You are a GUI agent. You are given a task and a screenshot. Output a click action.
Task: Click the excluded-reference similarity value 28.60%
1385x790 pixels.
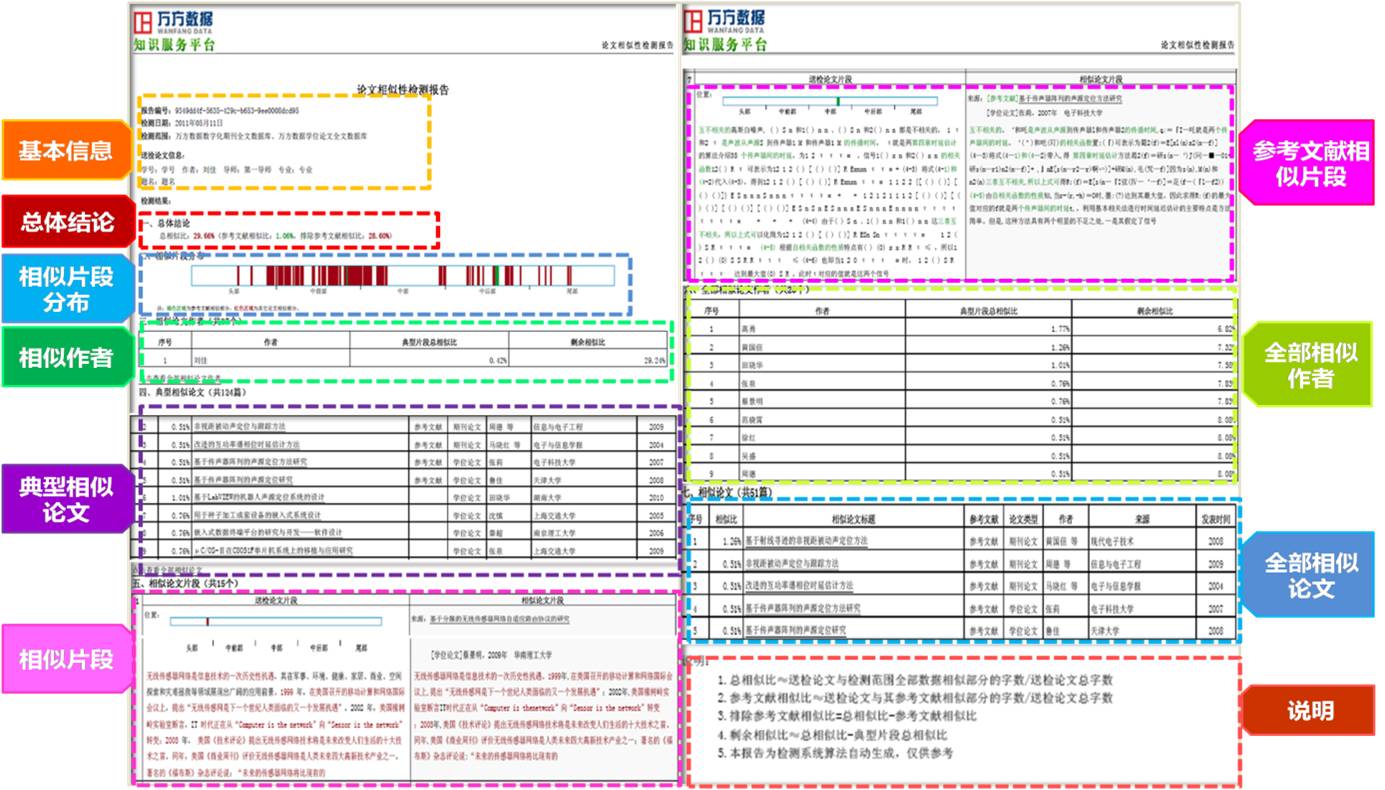click(376, 236)
